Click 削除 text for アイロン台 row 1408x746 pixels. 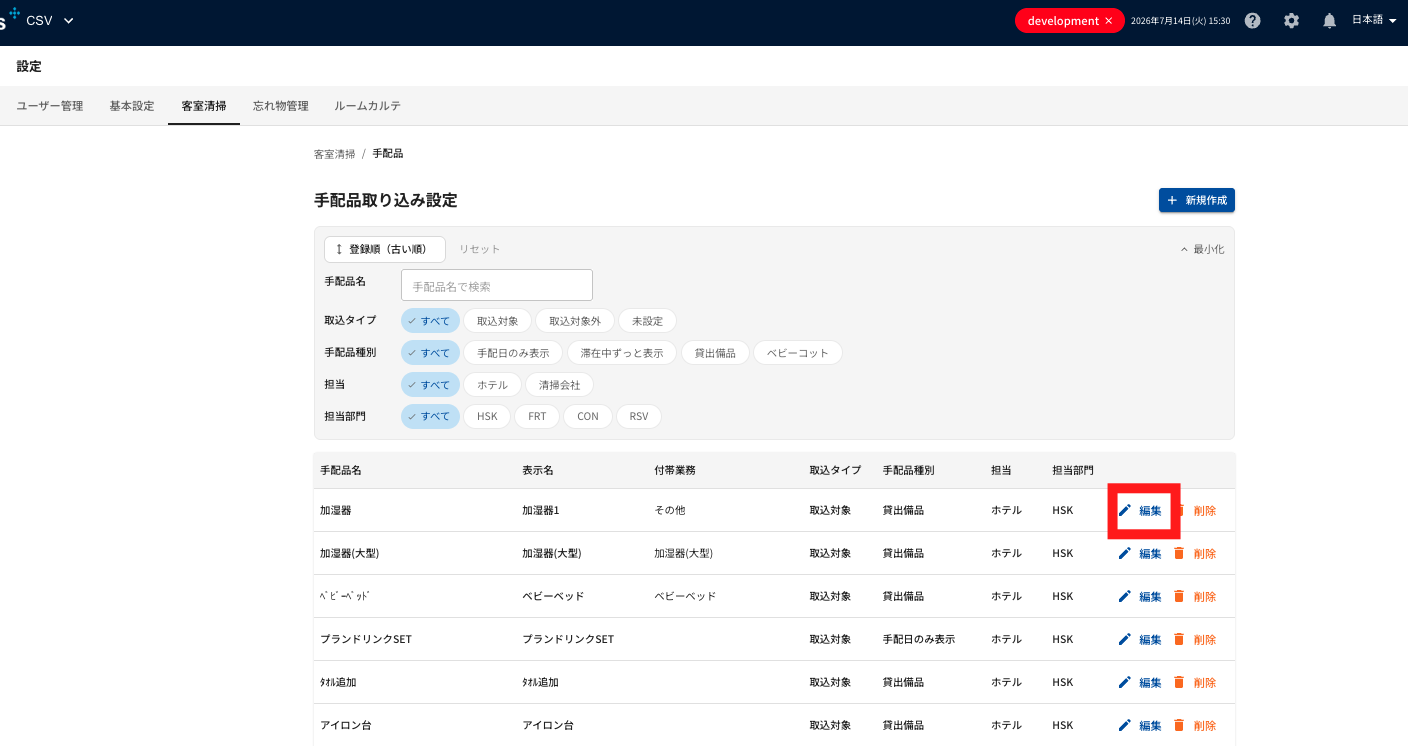tap(1205, 726)
